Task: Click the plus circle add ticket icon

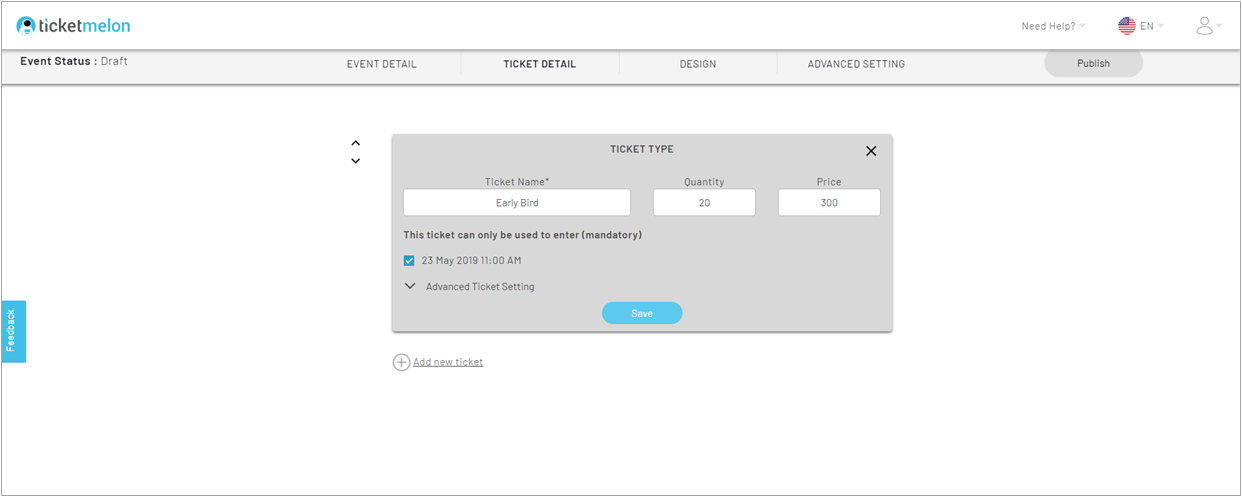Action: 401,362
